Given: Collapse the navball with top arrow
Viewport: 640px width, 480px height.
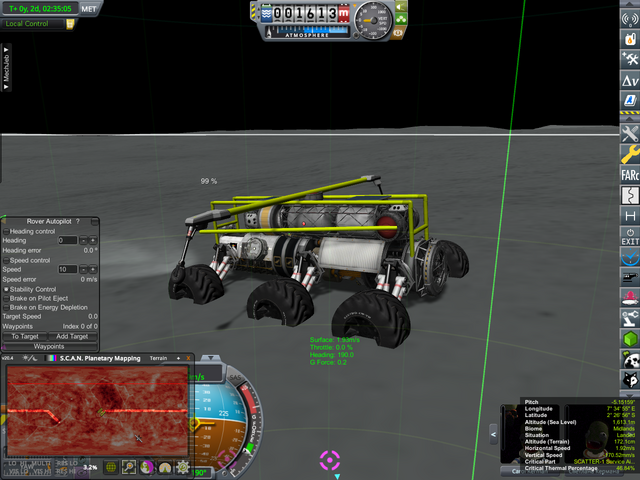Looking at the screenshot, I should tap(211, 358).
